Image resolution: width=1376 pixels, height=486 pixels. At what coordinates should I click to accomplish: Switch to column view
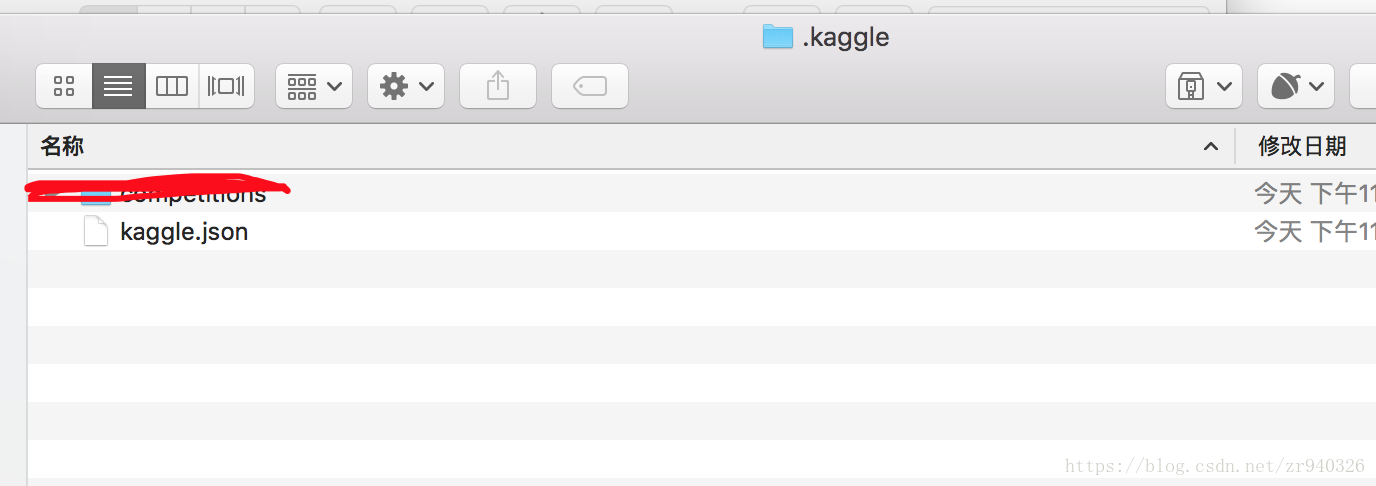172,86
